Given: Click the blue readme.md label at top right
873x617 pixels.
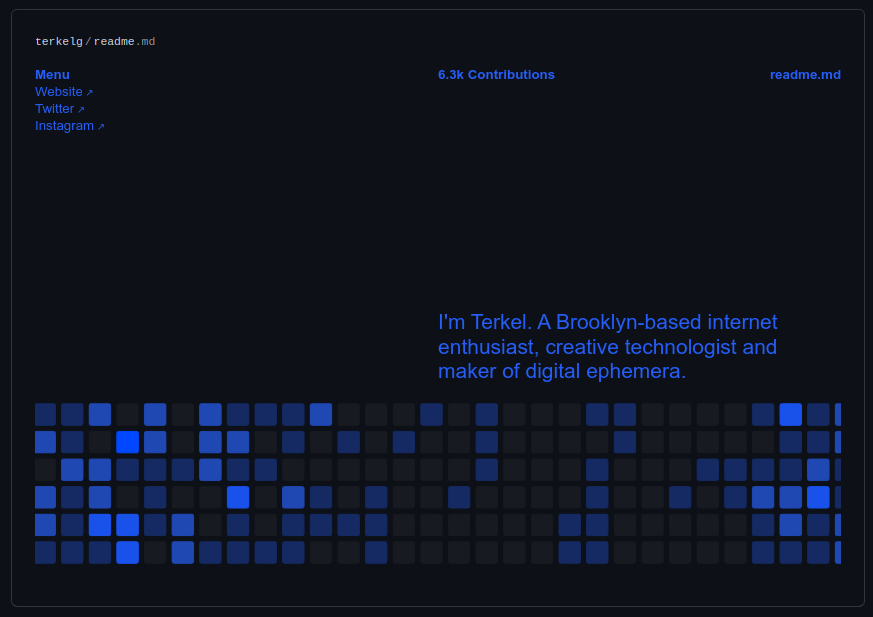Looking at the screenshot, I should (x=805, y=75).
